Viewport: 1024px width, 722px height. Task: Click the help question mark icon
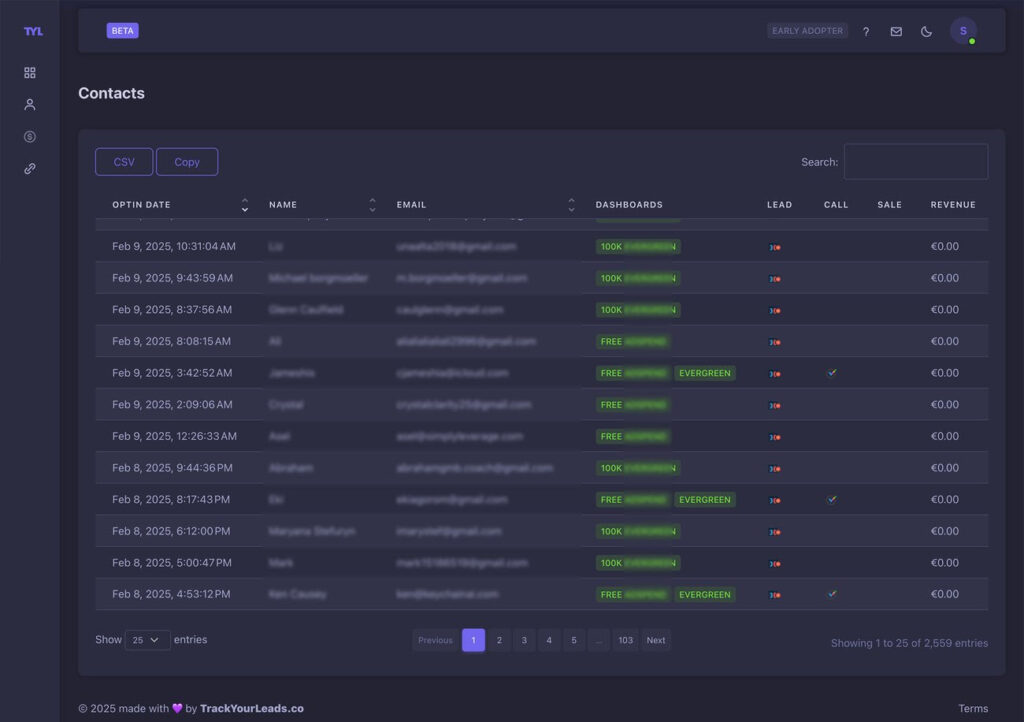(x=866, y=31)
